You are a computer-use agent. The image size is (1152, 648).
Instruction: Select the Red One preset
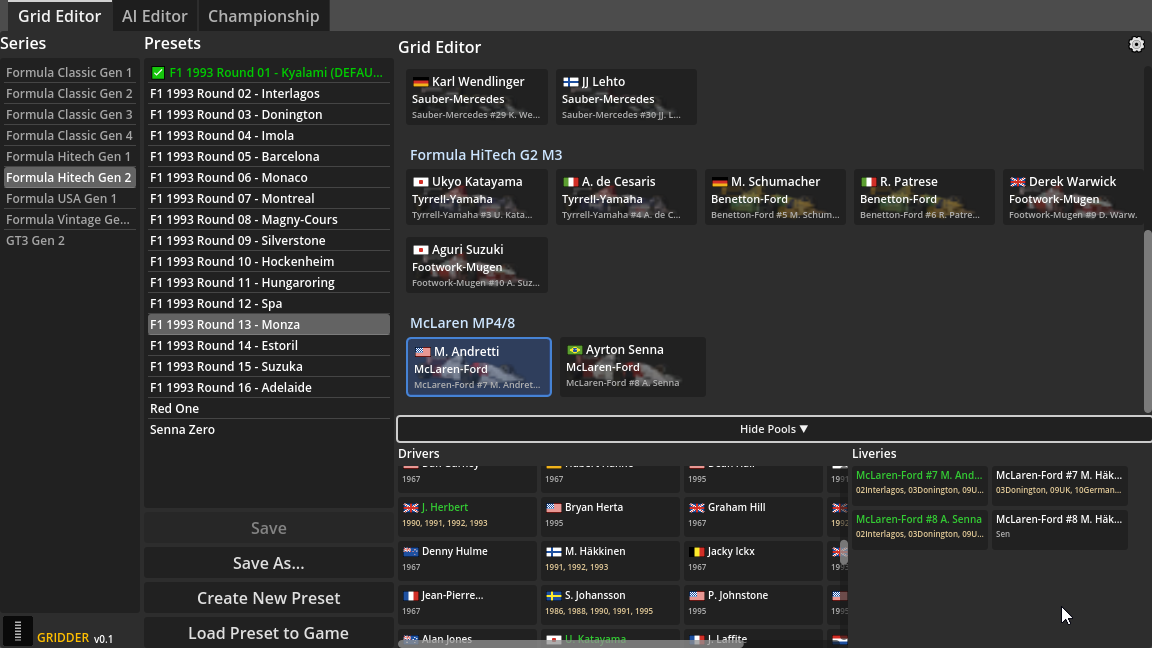pos(269,408)
